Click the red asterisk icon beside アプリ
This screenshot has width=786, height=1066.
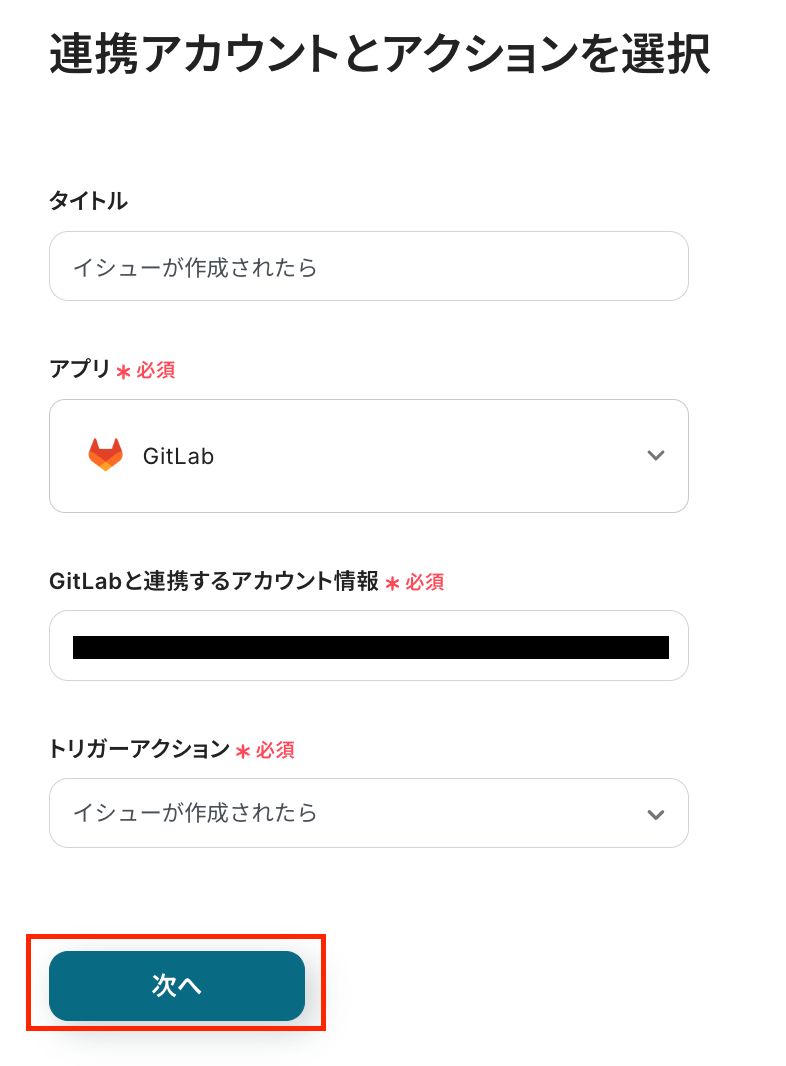pos(124,371)
